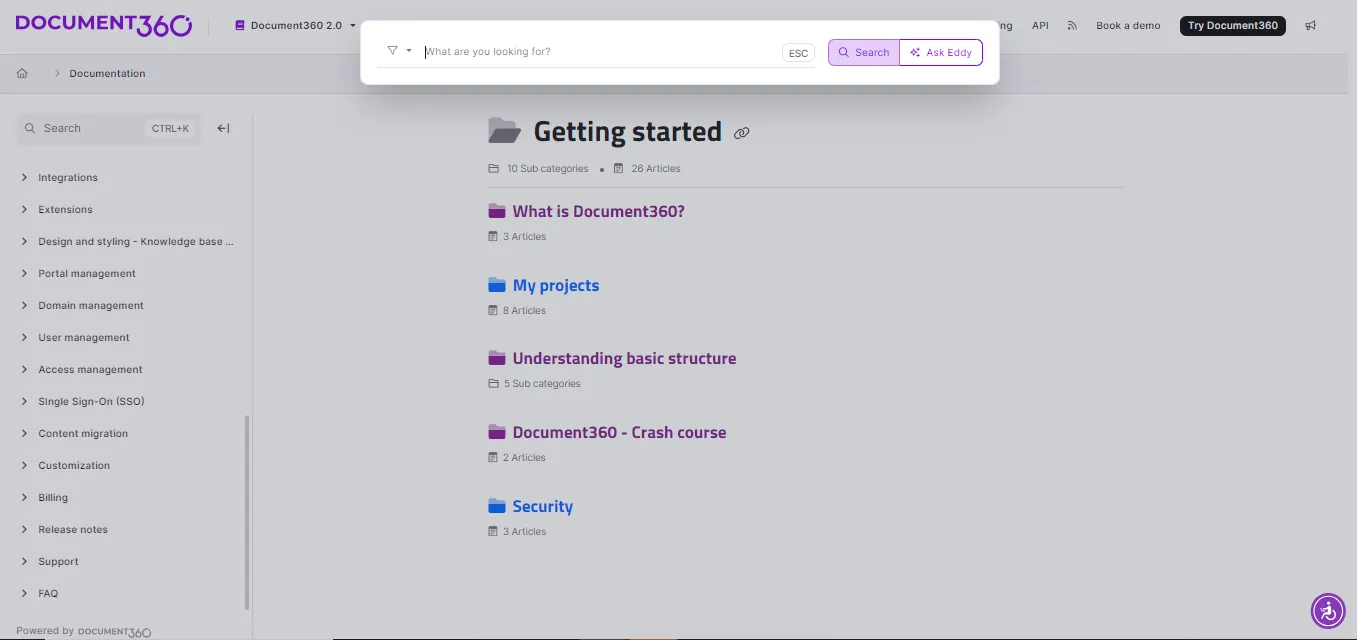The height and width of the screenshot is (640, 1357).
Task: Click the magnifier icon in sidebar search
Action: tap(30, 128)
